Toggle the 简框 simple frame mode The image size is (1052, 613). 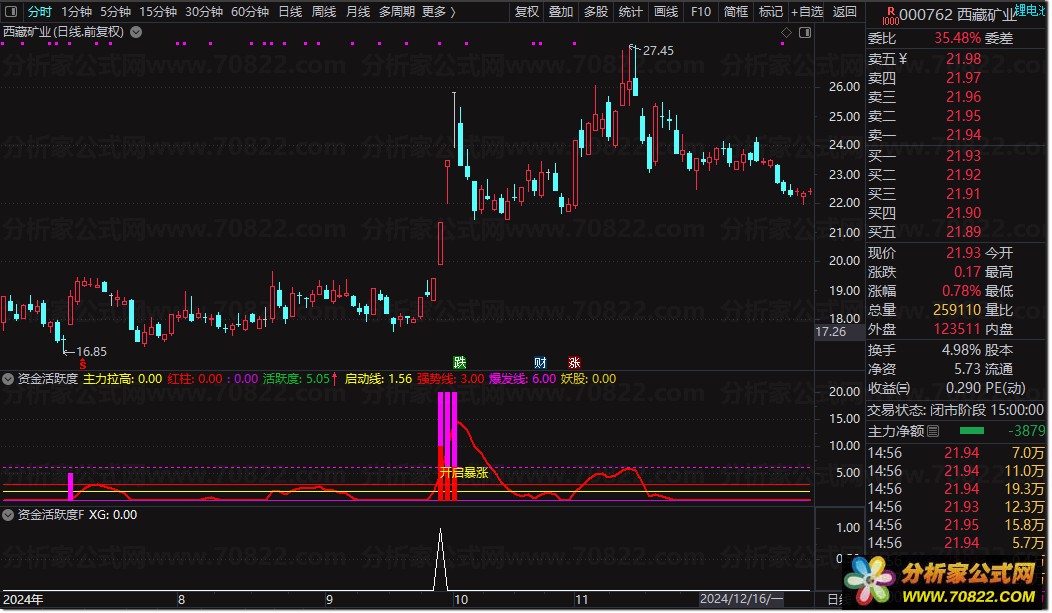736,11
